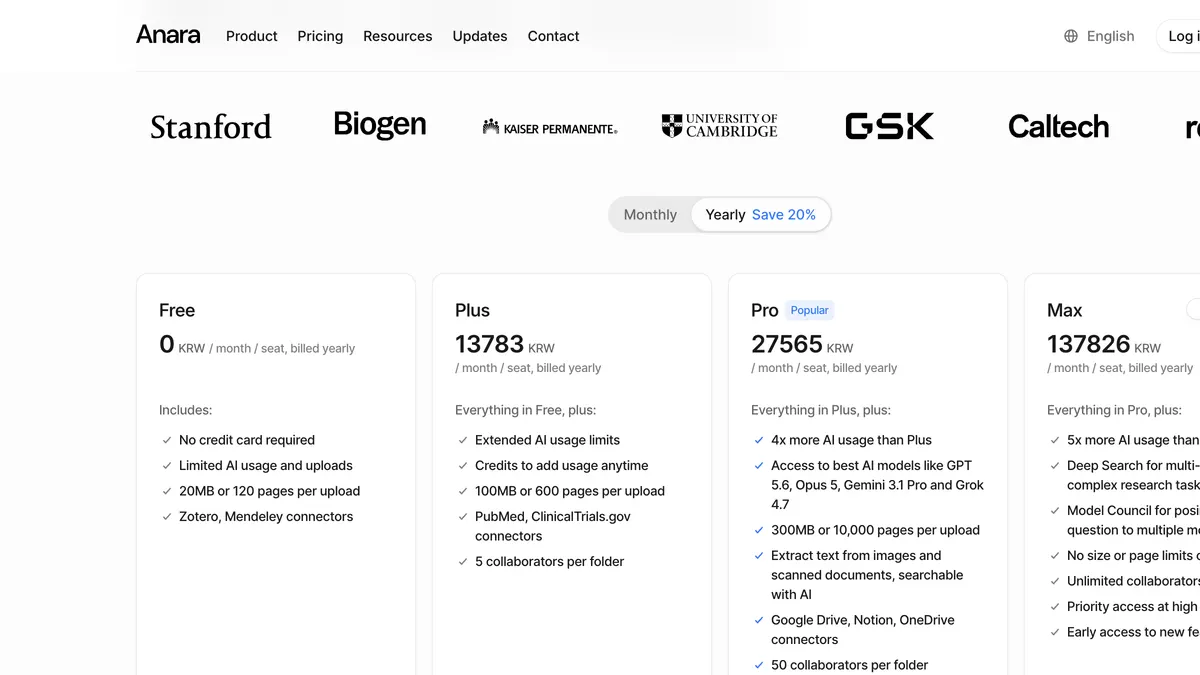Click "300MB or 10,000 pages per upload"
This screenshot has width=1200, height=675.
875,530
